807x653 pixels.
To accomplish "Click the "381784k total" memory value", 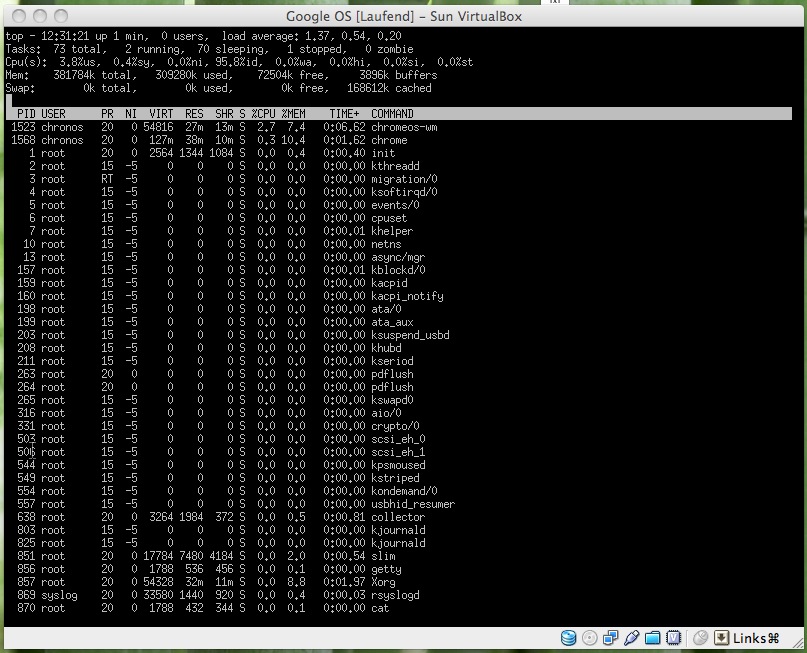I will coord(95,75).
